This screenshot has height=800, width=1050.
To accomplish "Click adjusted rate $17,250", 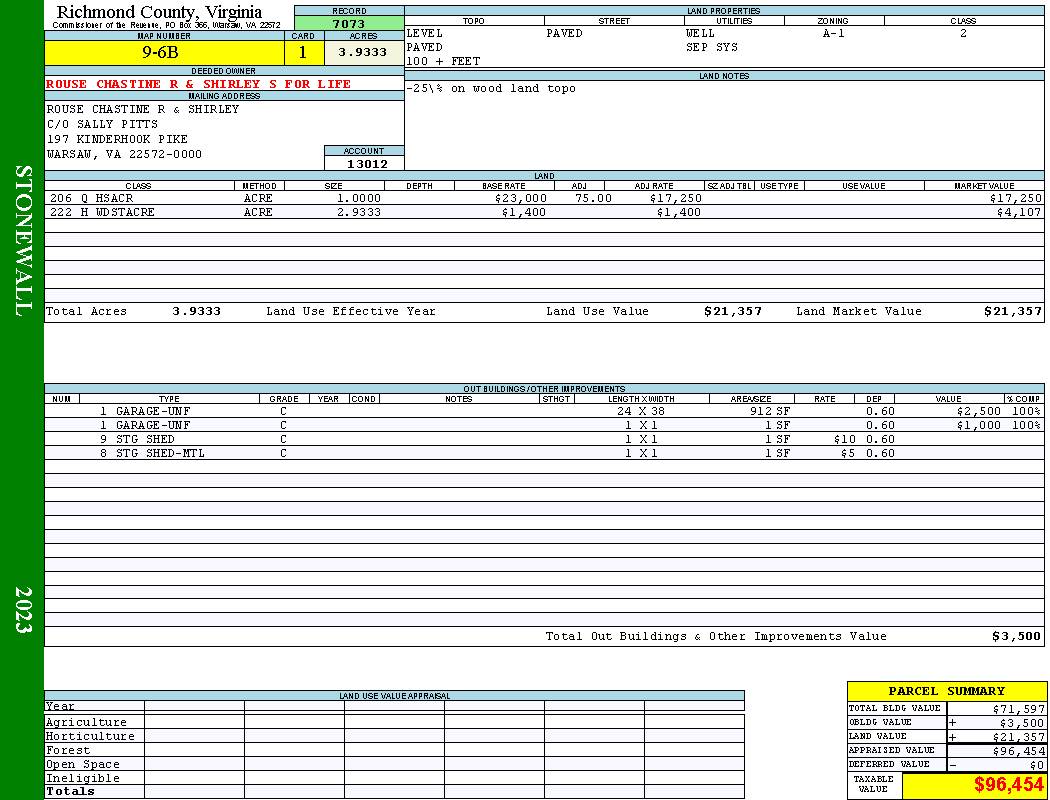I will (676, 199).
